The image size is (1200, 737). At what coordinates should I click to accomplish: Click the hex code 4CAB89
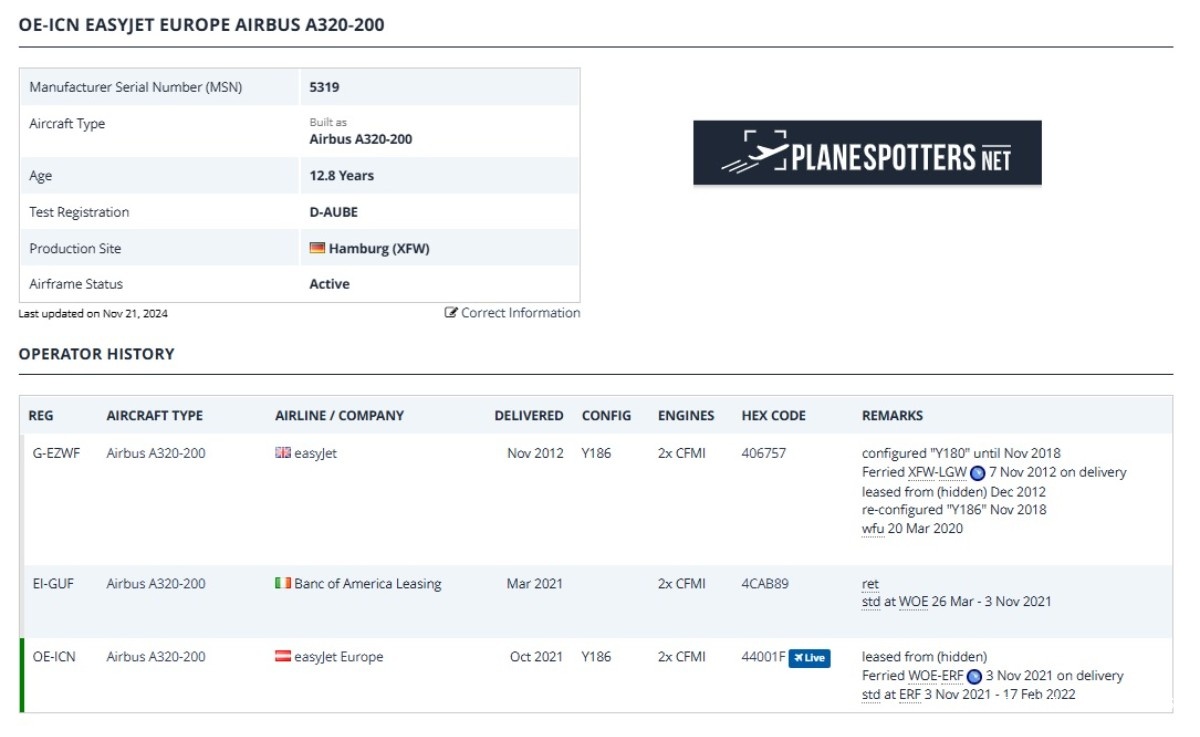point(764,583)
